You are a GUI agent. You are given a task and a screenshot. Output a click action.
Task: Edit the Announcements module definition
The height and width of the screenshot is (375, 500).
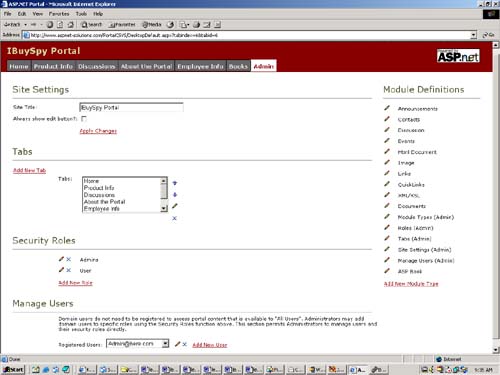pos(387,108)
